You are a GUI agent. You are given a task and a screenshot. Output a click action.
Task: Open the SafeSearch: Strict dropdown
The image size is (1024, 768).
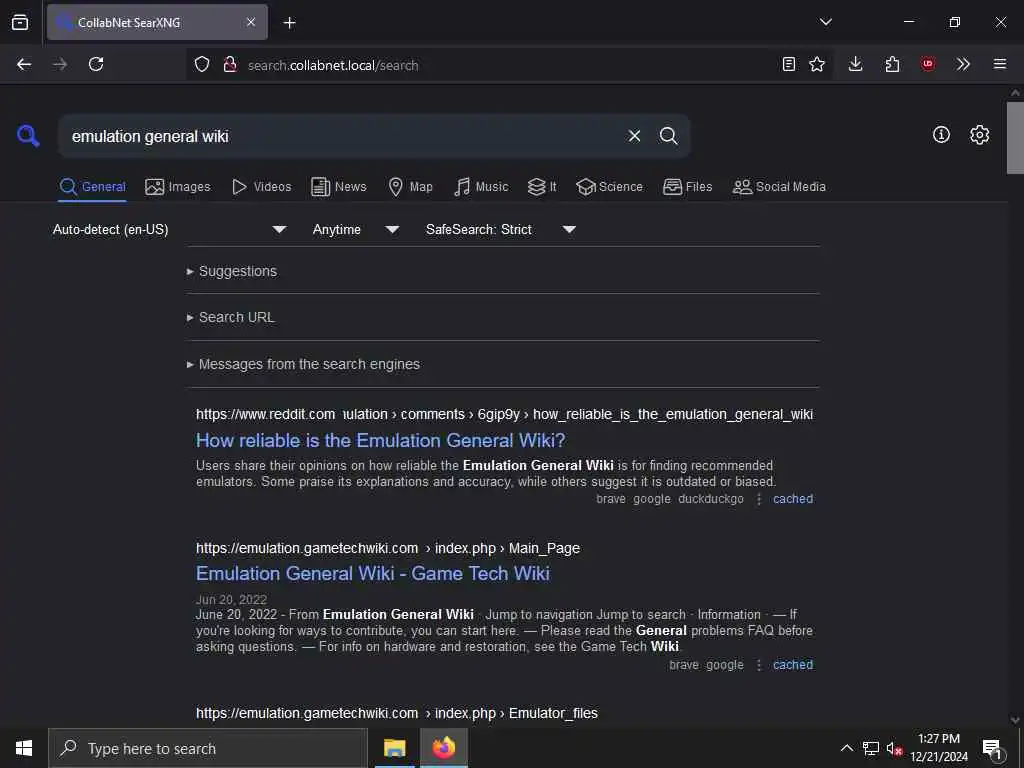tap(501, 229)
